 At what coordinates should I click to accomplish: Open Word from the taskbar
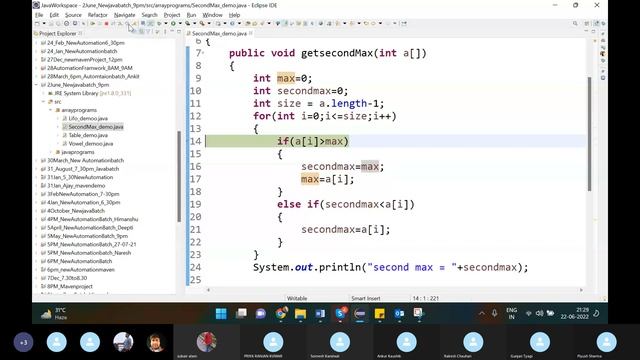click(x=320, y=313)
